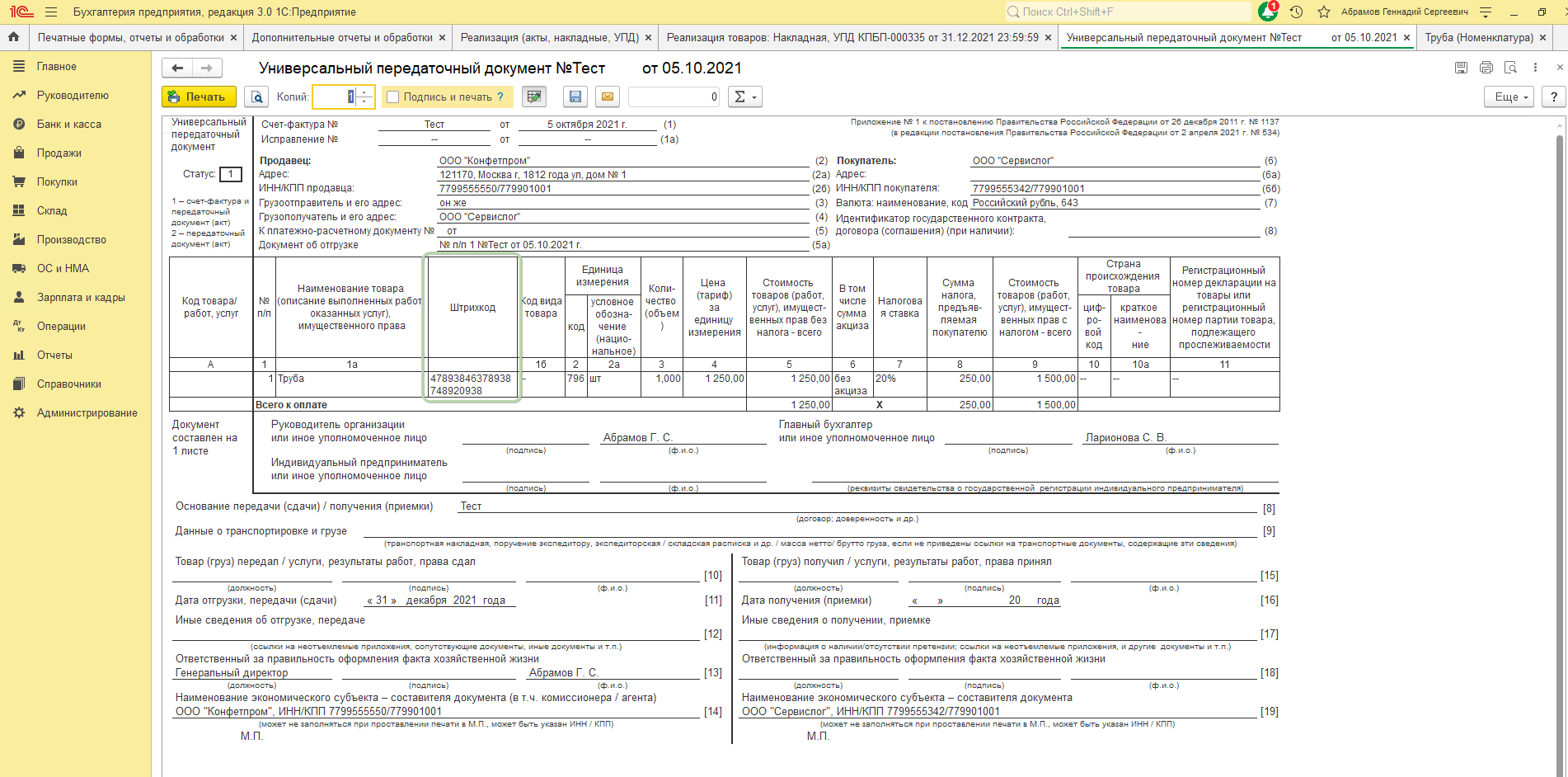Open the Банк и касса section
This screenshot has width=1568, height=777.
[x=69, y=125]
